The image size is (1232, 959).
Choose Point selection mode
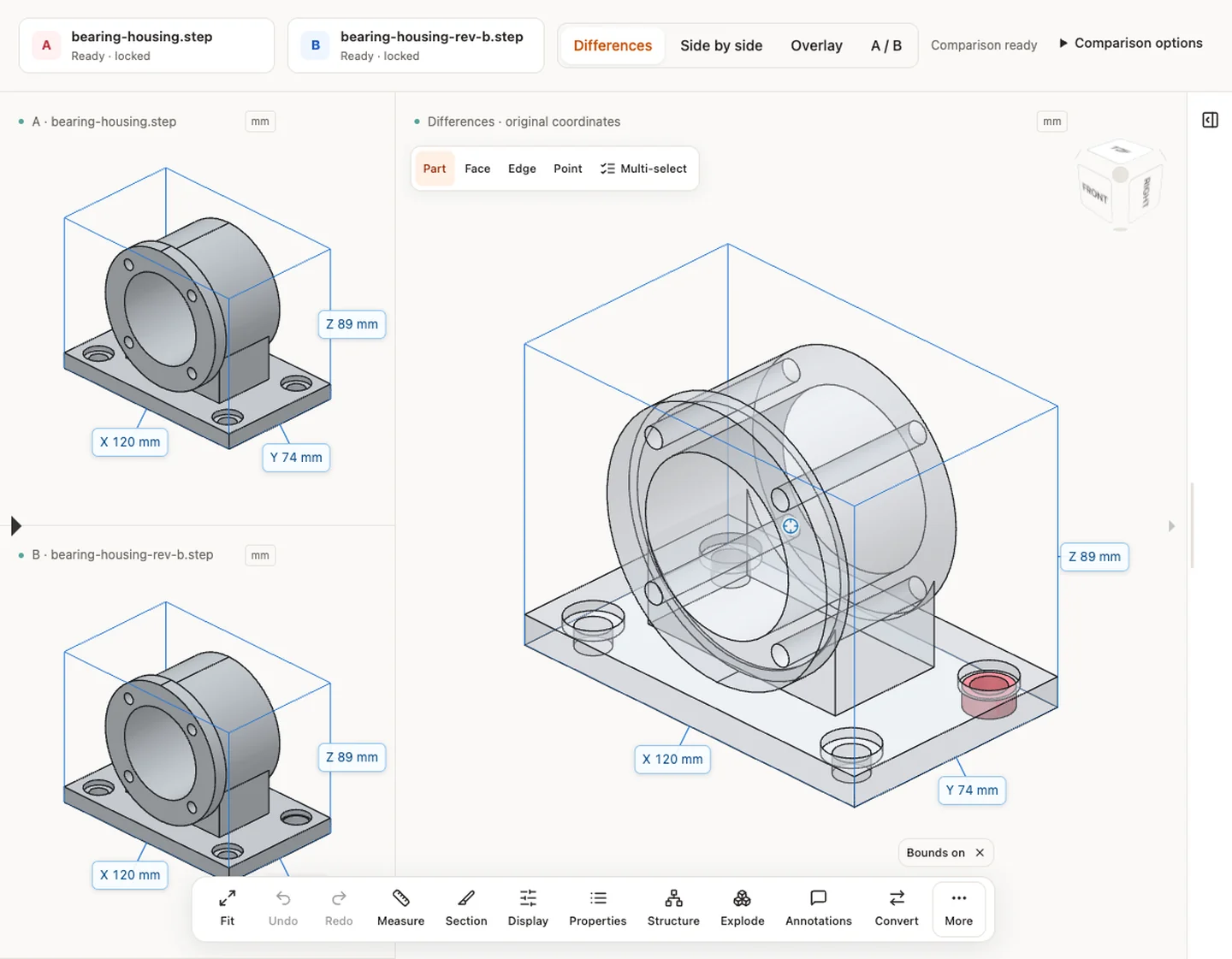point(568,169)
